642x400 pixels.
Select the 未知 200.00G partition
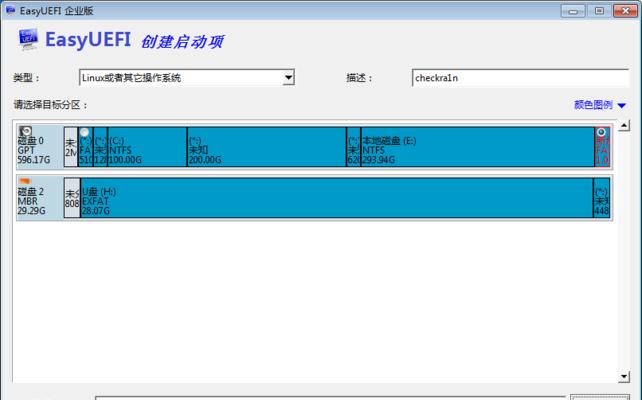(x=267, y=147)
